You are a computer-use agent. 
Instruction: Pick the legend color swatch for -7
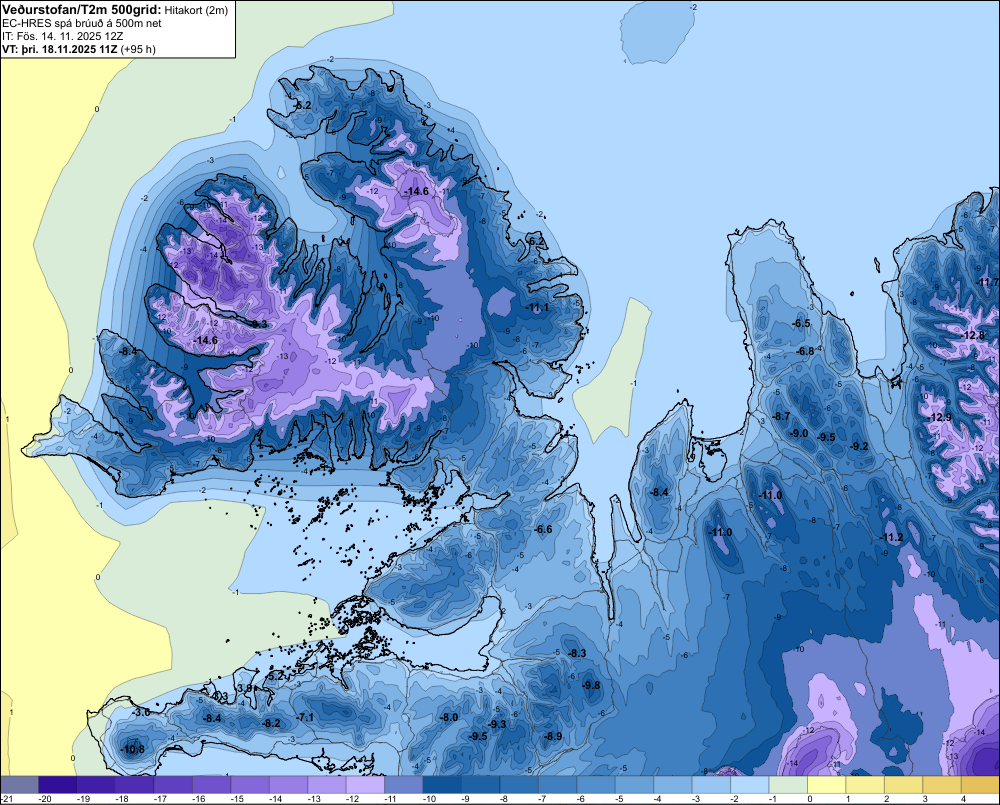pos(557,785)
